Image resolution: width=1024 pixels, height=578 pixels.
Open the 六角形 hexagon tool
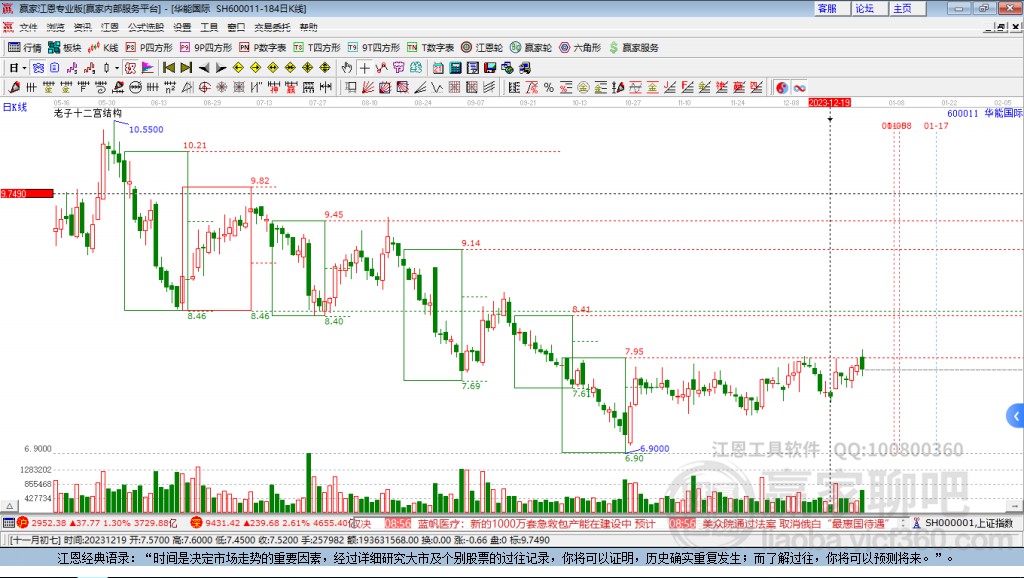click(x=580, y=48)
